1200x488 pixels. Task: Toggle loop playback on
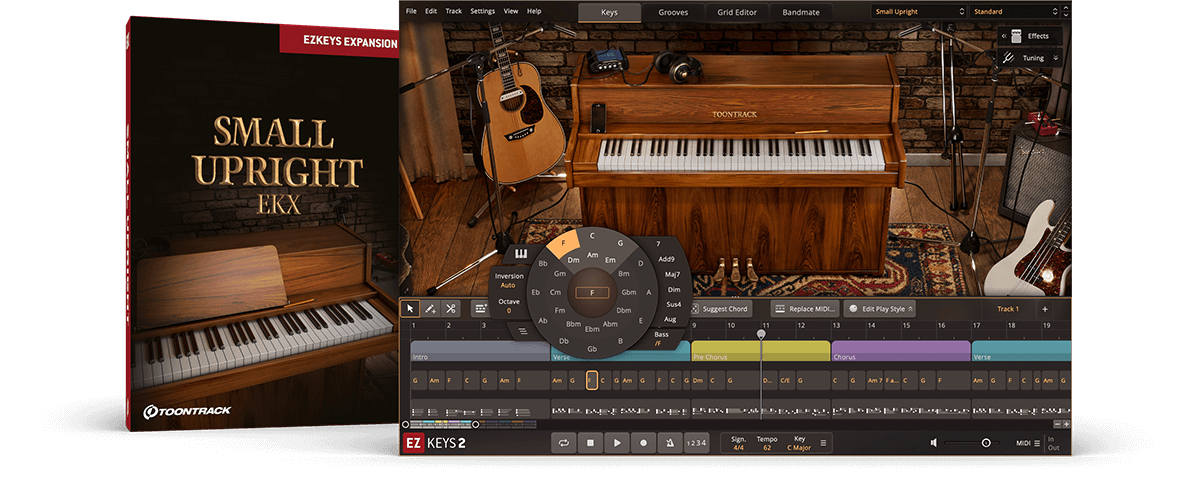(x=565, y=442)
